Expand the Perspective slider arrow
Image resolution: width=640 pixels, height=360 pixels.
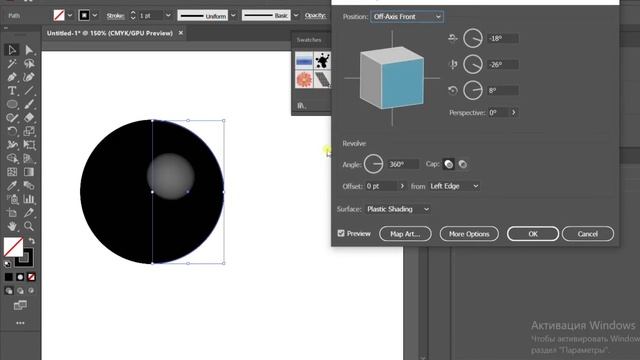pos(513,112)
